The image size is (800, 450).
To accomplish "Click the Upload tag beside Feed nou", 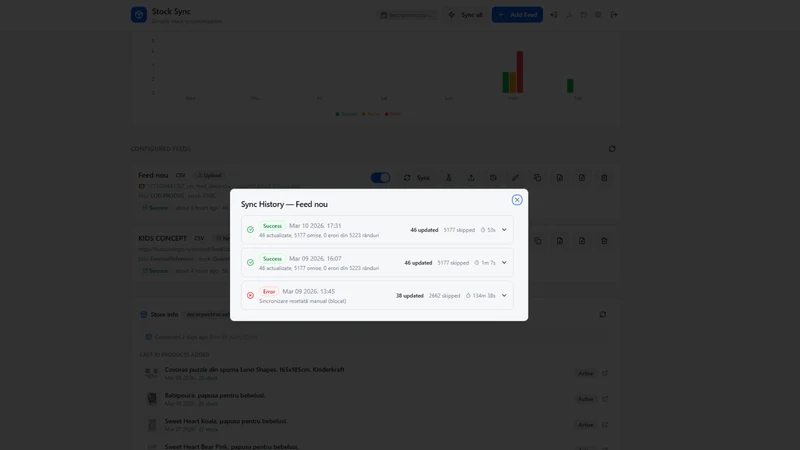I will 210,176.
